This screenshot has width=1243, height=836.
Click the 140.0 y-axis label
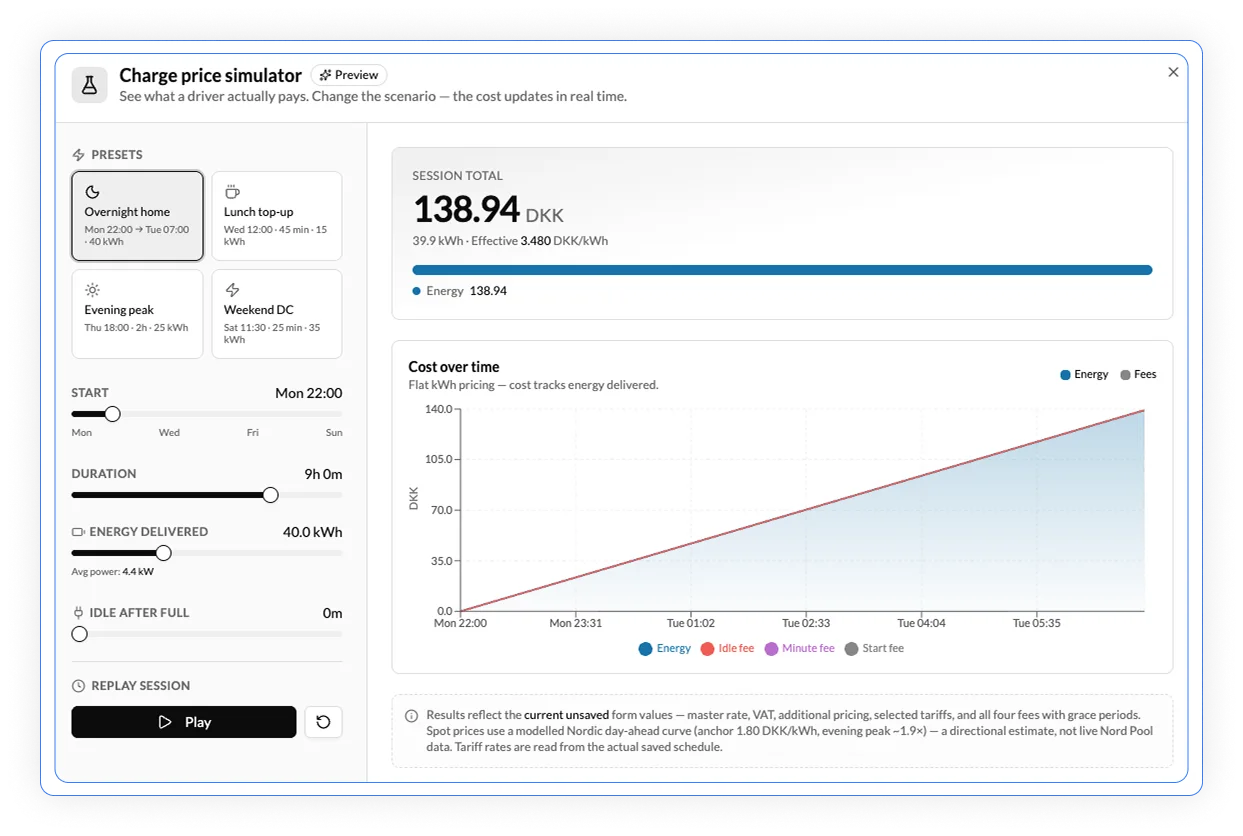coord(439,409)
